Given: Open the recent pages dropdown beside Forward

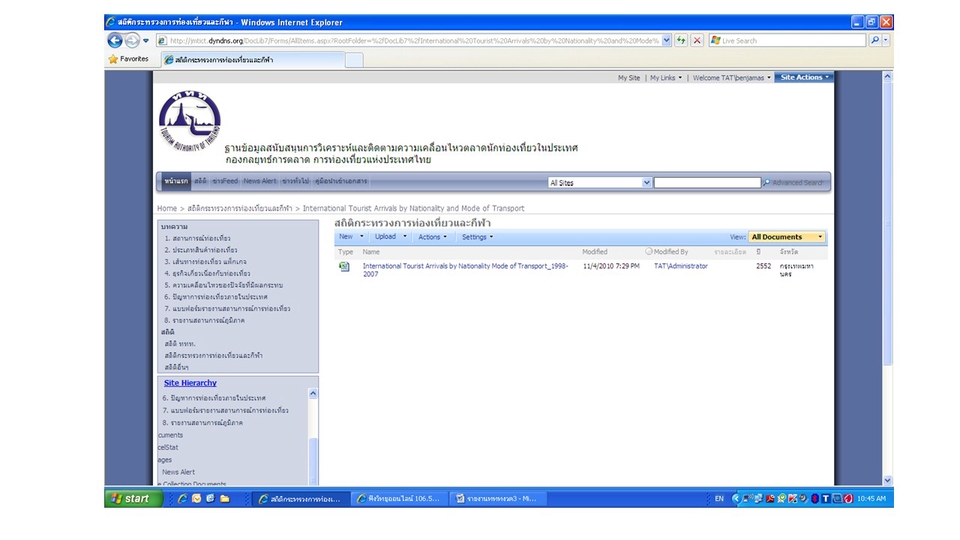Looking at the screenshot, I should click(x=146, y=41).
